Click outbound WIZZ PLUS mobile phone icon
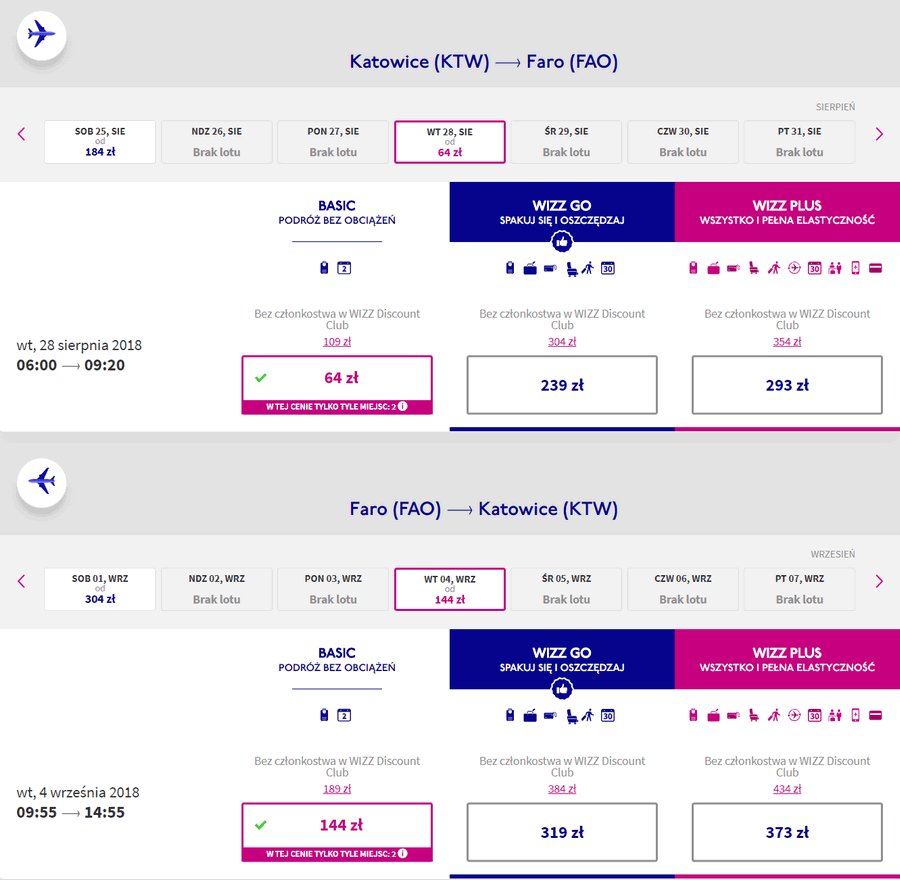 click(x=855, y=268)
